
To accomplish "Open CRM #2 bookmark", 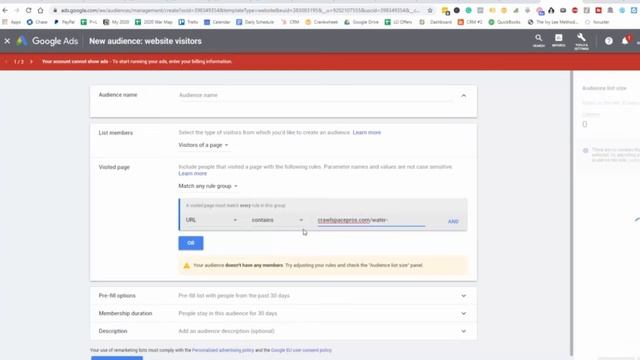I will [470, 22].
